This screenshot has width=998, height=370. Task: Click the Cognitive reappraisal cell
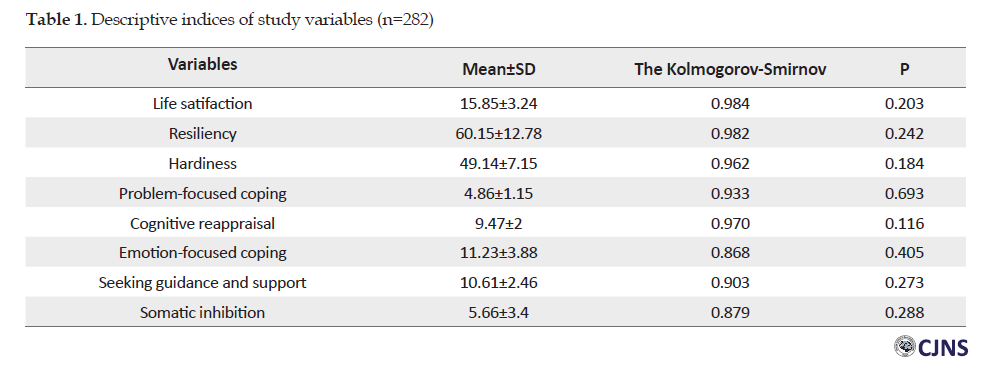pyautogui.click(x=202, y=224)
